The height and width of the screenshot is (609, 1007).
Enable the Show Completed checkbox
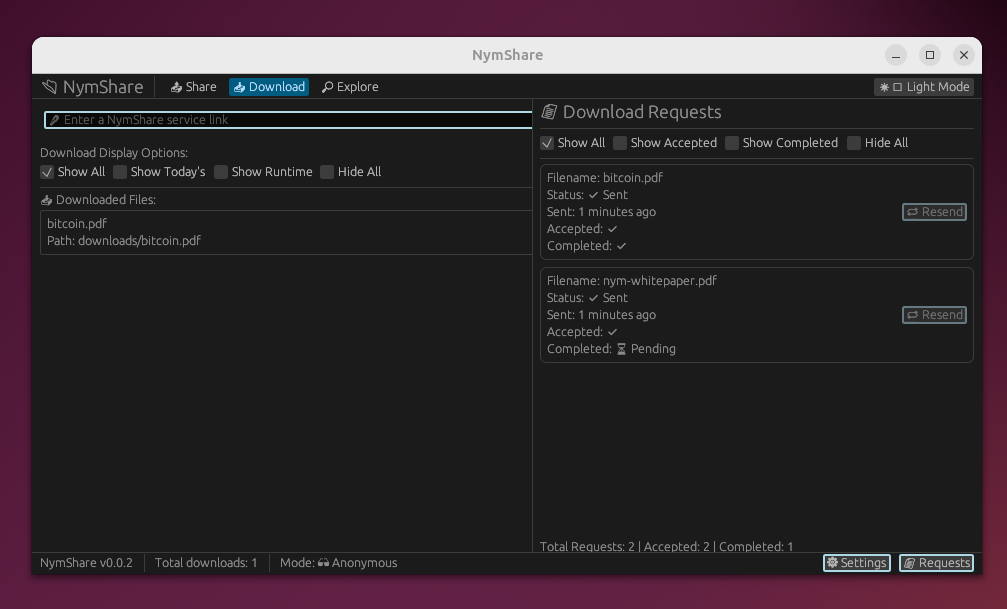click(732, 143)
